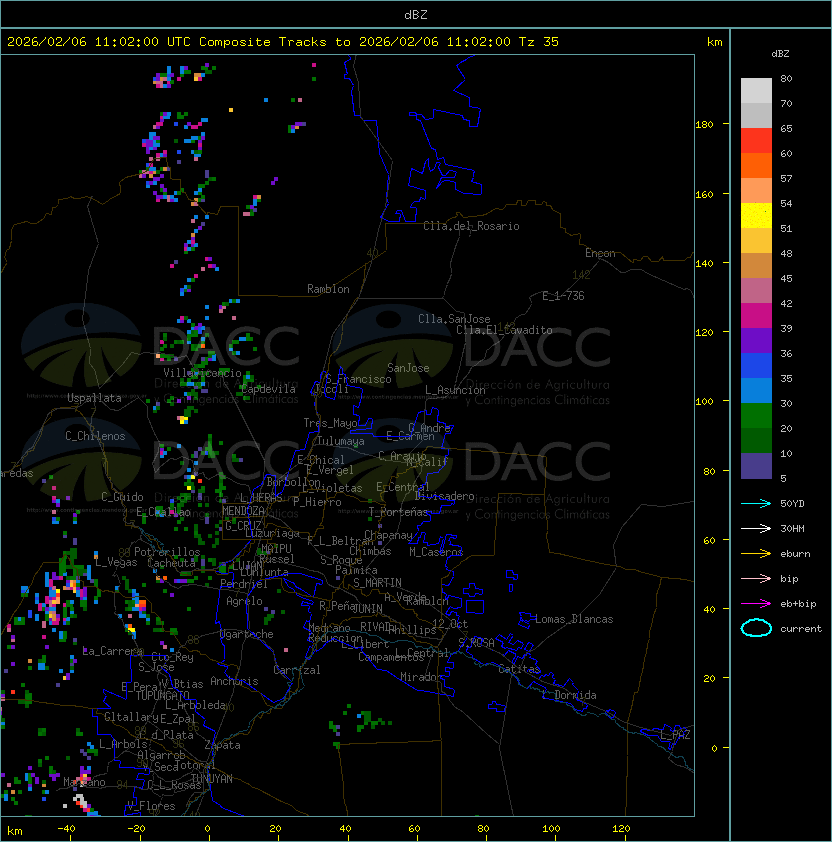Click the Lomas_Blancas location label
Viewport: 832px width, 842px height.
[x=574, y=619]
